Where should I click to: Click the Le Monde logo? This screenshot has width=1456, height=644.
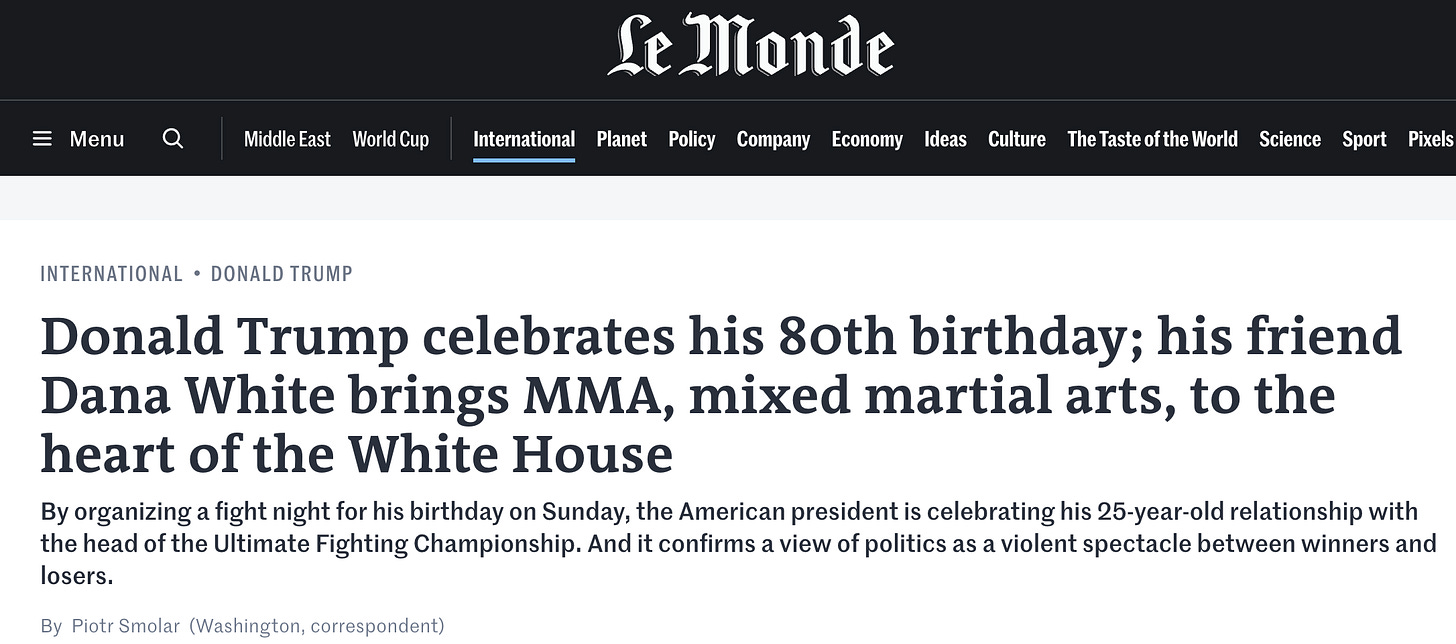[x=750, y=47]
